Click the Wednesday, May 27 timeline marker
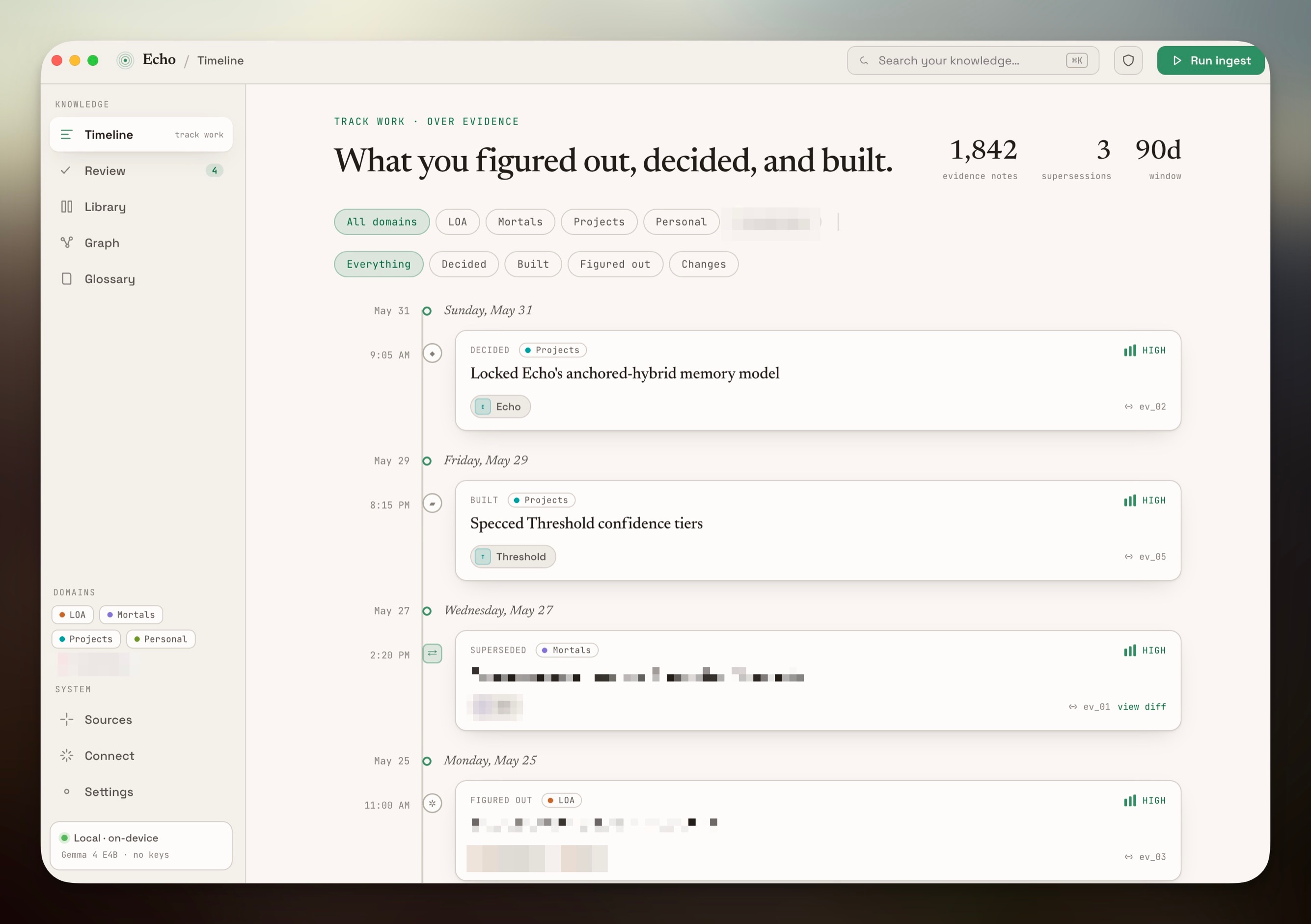Image resolution: width=1311 pixels, height=924 pixels. tap(427, 611)
